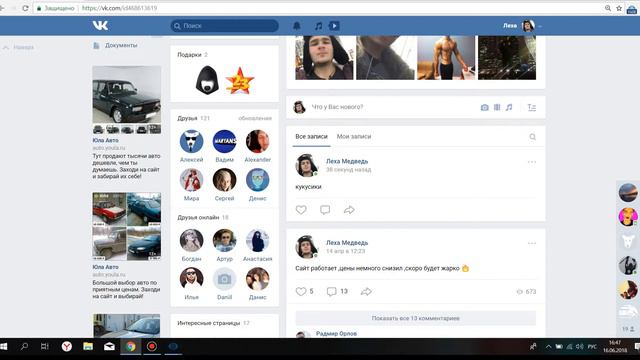
Task: Open the Документы menu item
Action: tap(121, 45)
